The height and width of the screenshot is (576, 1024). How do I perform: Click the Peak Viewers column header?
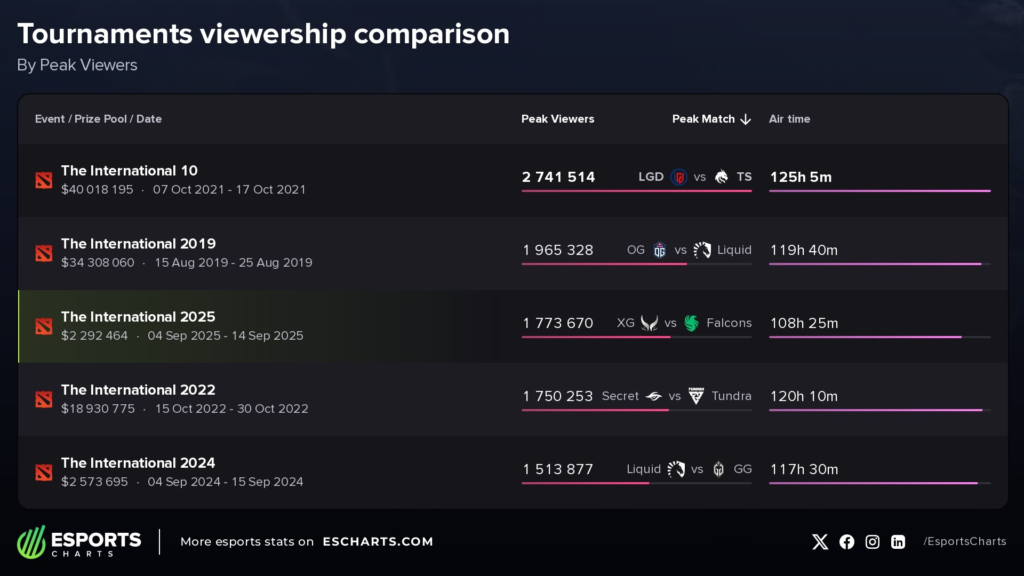pyautogui.click(x=557, y=119)
